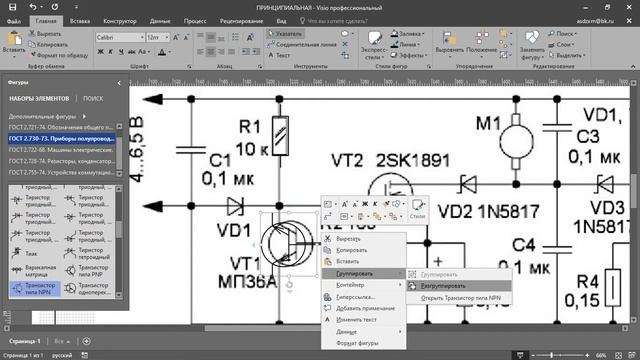Increase font size with larger A icon
Viewport: 640px width, 360px height.
pyautogui.click(x=176, y=37)
